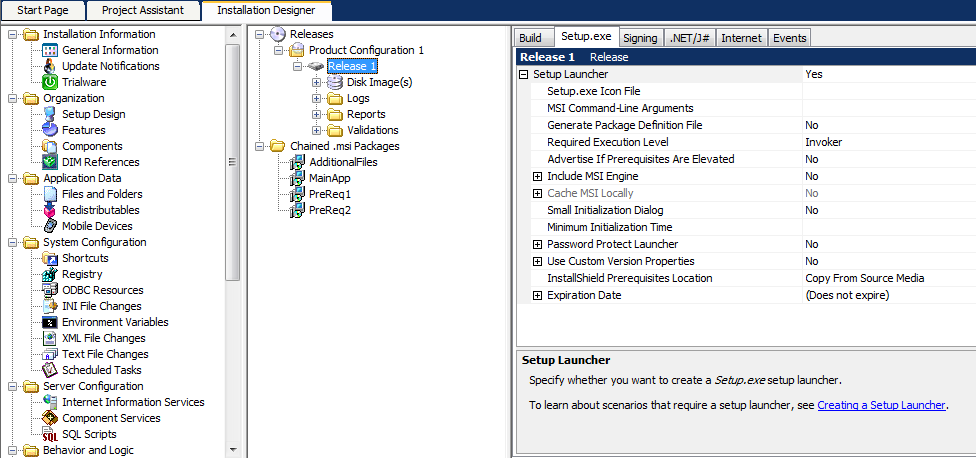This screenshot has height=458, width=976.
Task: Select the PreReq2 package tree item
Action: tap(330, 210)
